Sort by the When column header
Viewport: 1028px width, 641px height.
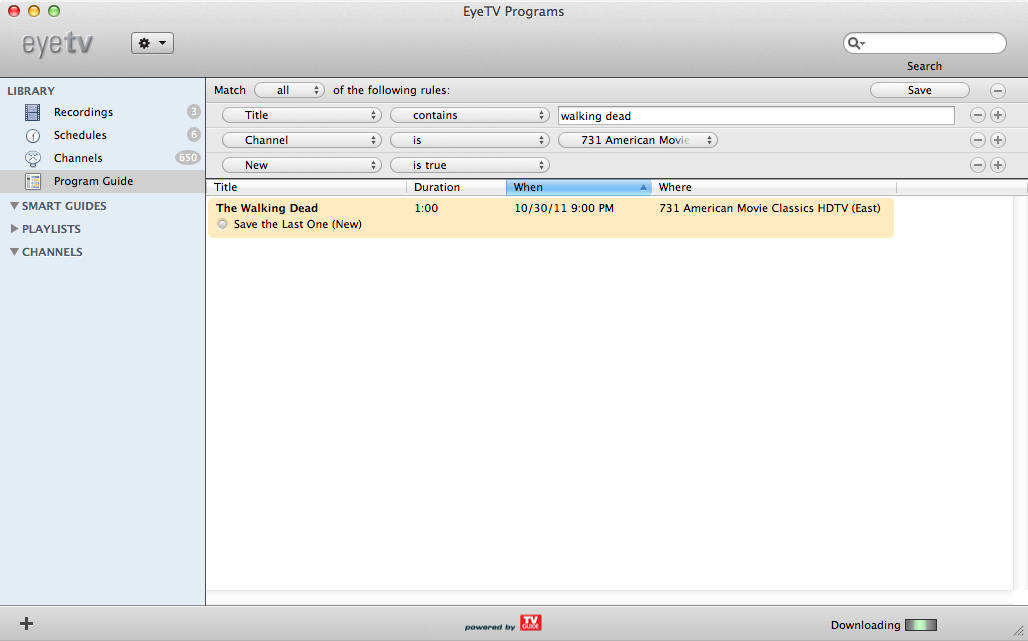point(578,187)
